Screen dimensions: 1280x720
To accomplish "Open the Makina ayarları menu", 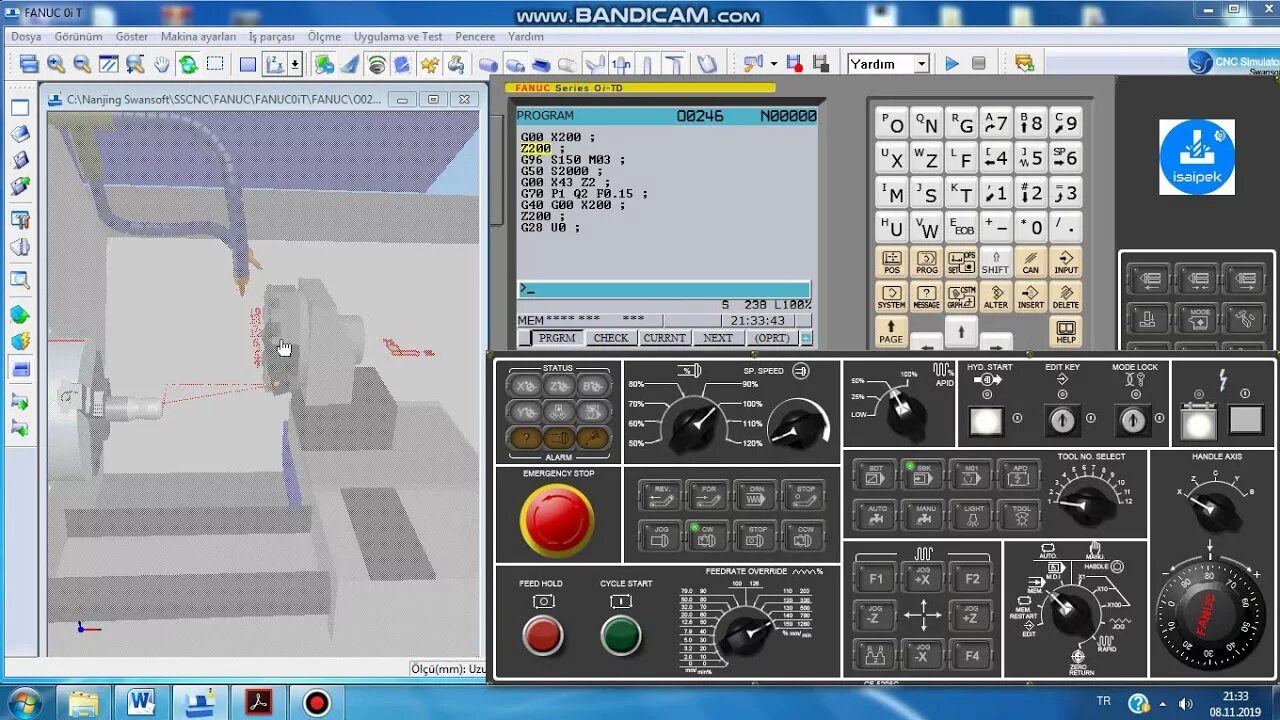I will 198,36.
